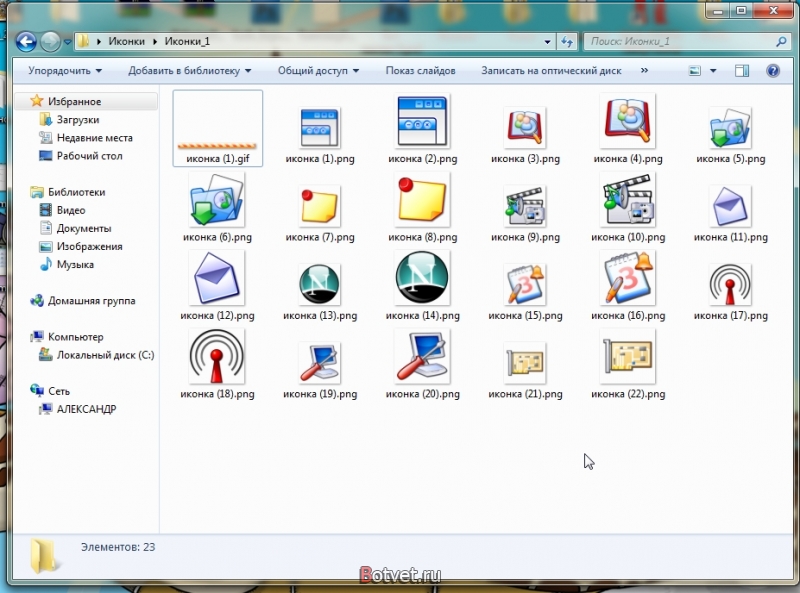Select the иконка (9).png multimedia clapperboard icon
The width and height of the screenshot is (800, 593).
point(525,206)
